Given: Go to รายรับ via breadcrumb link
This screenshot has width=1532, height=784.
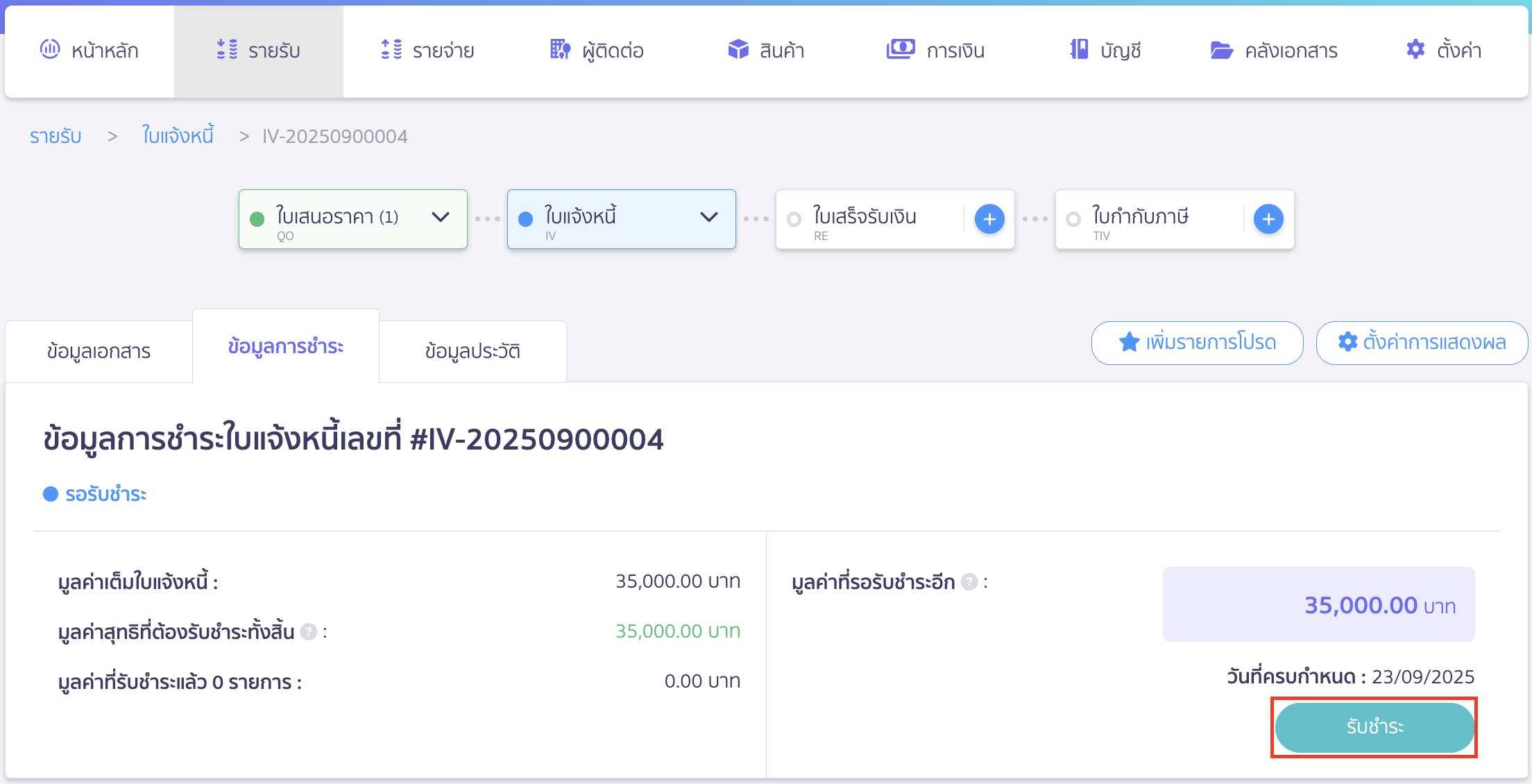Looking at the screenshot, I should (56, 136).
